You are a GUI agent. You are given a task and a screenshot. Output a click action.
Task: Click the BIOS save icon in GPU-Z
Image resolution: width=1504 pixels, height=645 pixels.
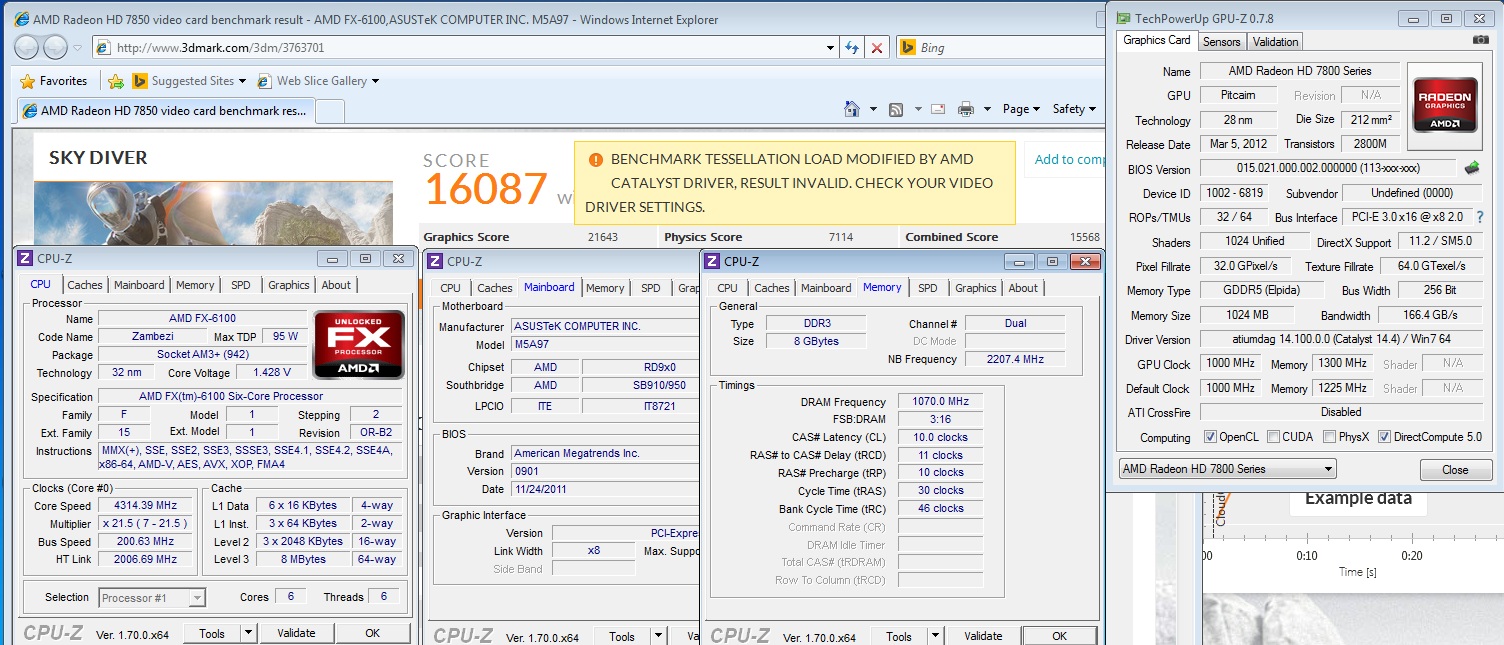click(x=1472, y=168)
